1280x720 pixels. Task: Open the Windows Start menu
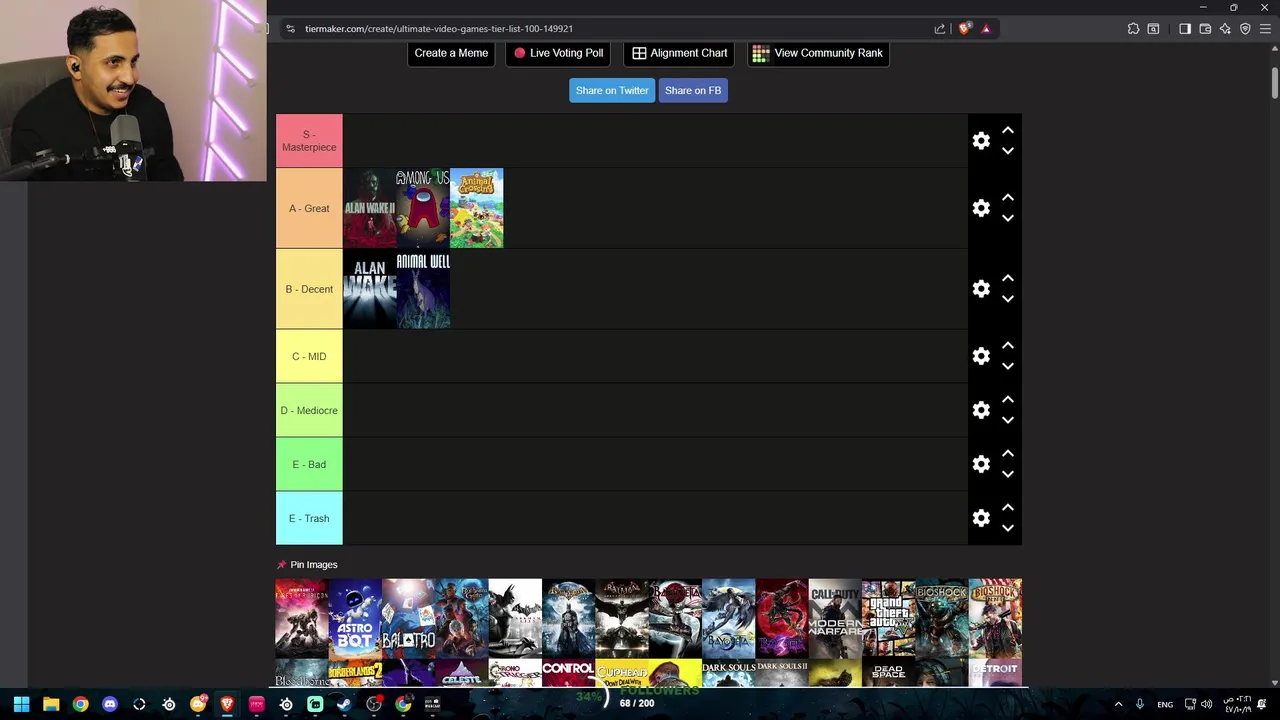21,704
